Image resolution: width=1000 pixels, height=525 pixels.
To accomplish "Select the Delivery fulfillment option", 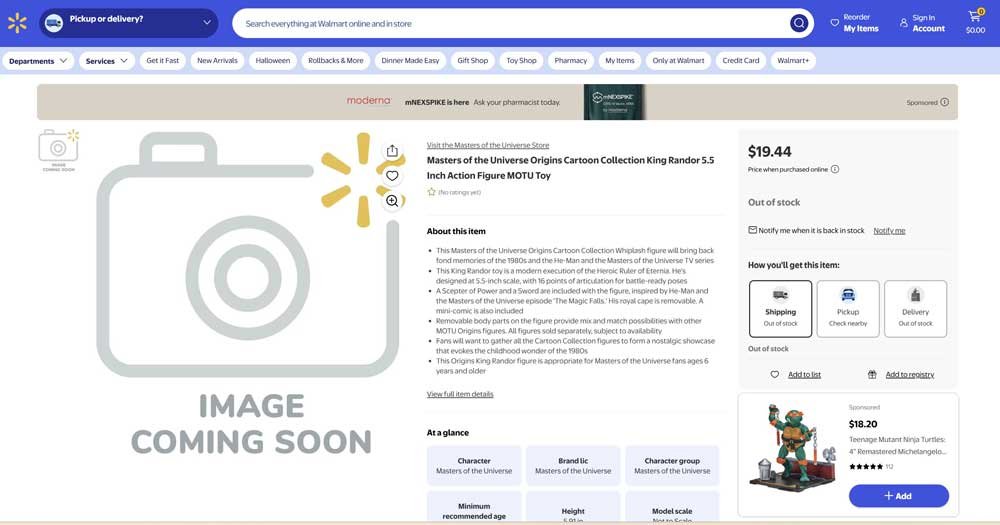I will [x=916, y=309].
